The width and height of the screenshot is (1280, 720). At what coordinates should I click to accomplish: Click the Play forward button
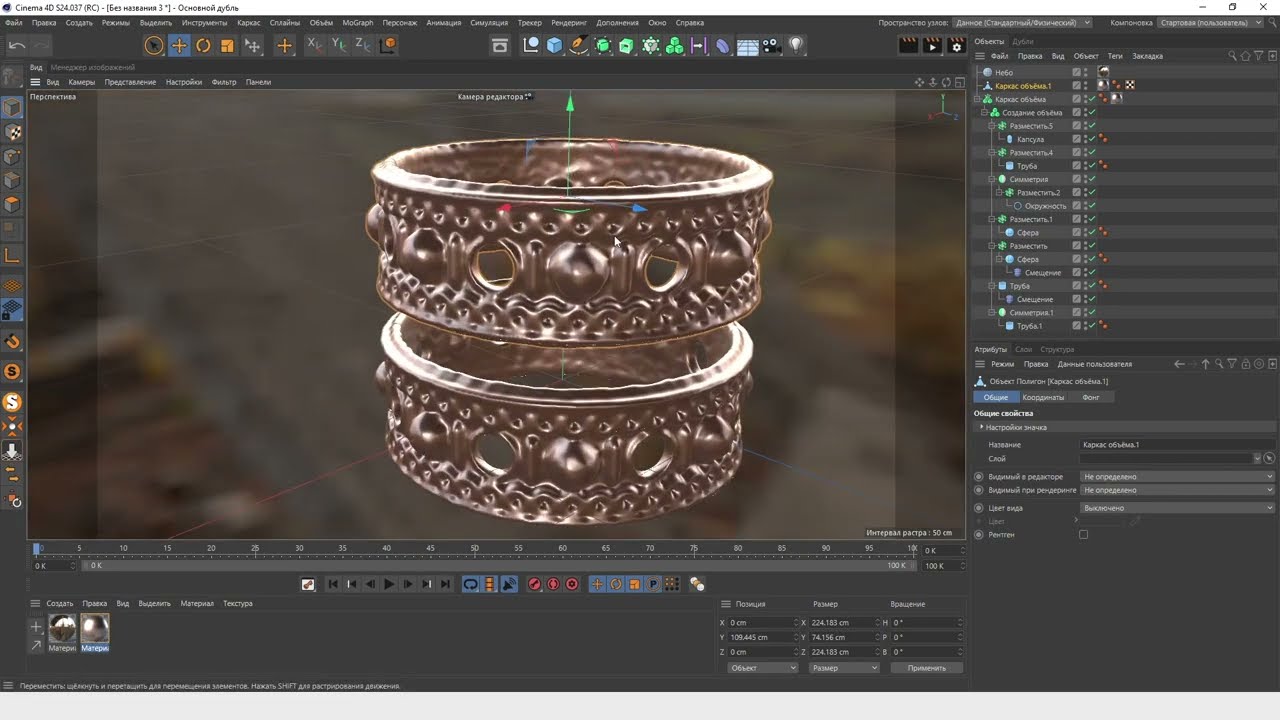coord(389,584)
